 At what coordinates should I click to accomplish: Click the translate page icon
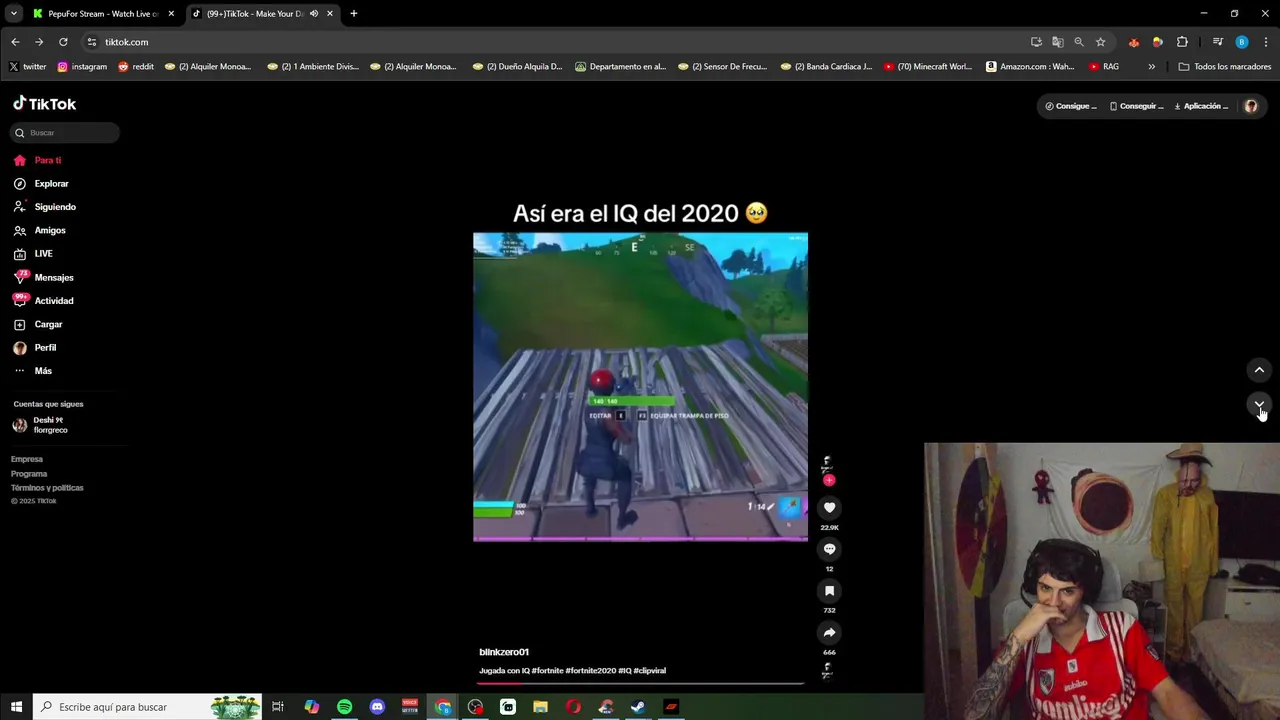tap(1057, 42)
